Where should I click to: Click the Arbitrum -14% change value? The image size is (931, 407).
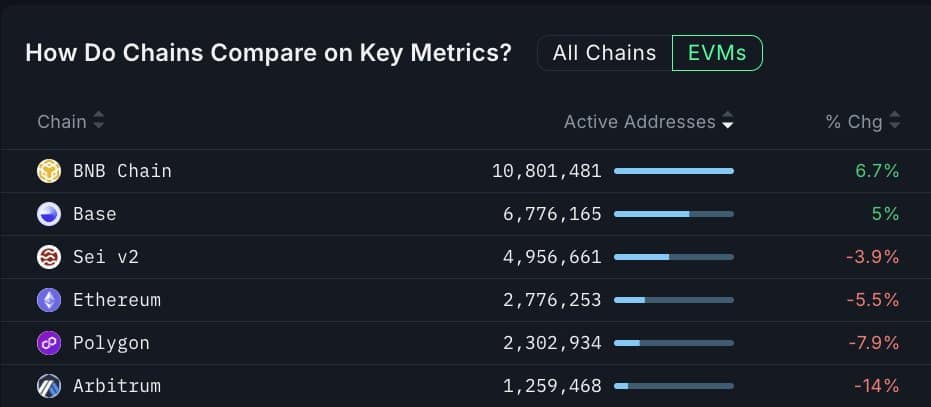point(876,386)
